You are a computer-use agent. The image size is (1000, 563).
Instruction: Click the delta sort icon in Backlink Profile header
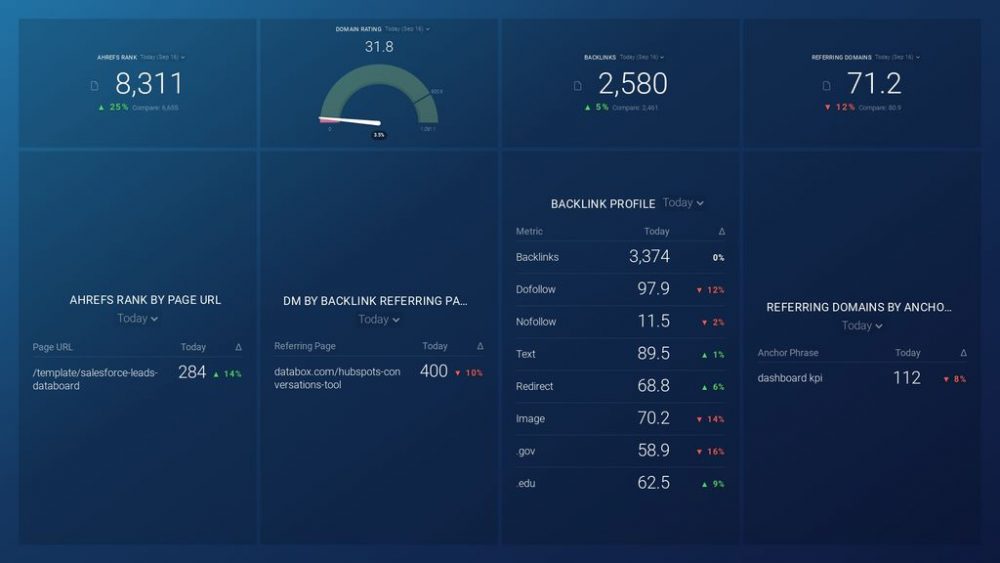[721, 231]
